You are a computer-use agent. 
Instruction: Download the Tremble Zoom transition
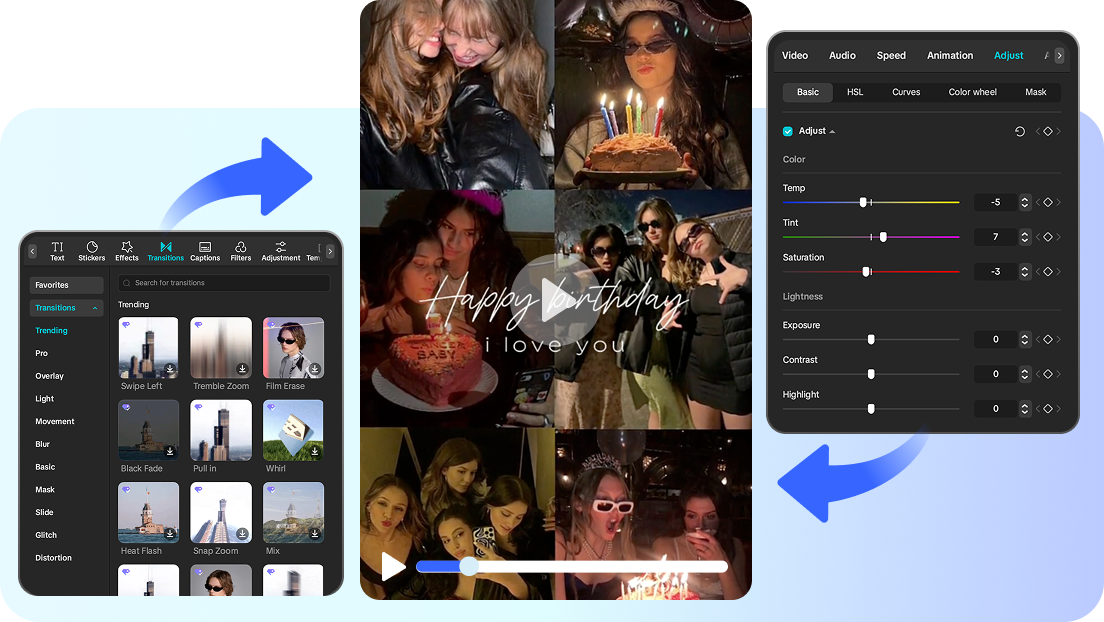(x=242, y=369)
